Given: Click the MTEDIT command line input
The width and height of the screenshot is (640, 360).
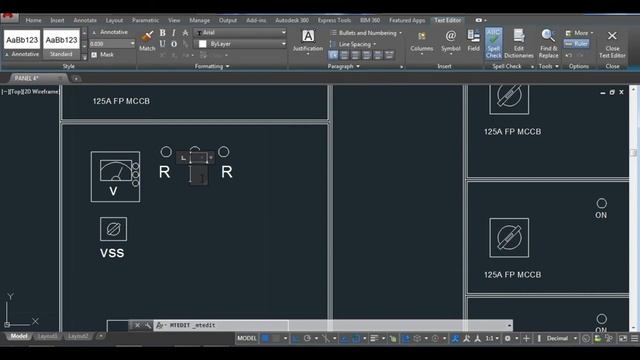Looking at the screenshot, I should tap(333, 325).
